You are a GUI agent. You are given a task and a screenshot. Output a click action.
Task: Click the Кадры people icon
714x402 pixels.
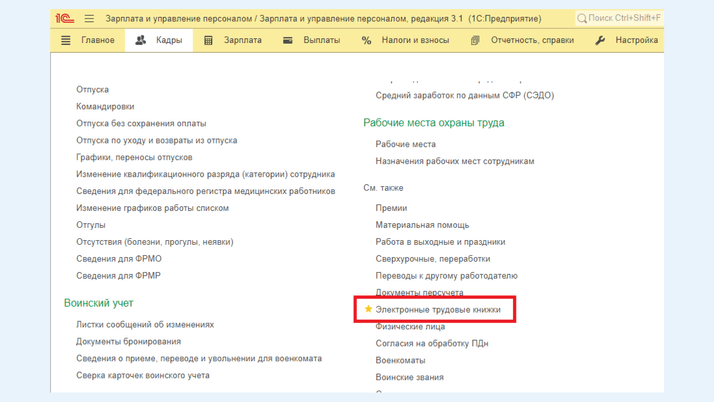tap(141, 41)
